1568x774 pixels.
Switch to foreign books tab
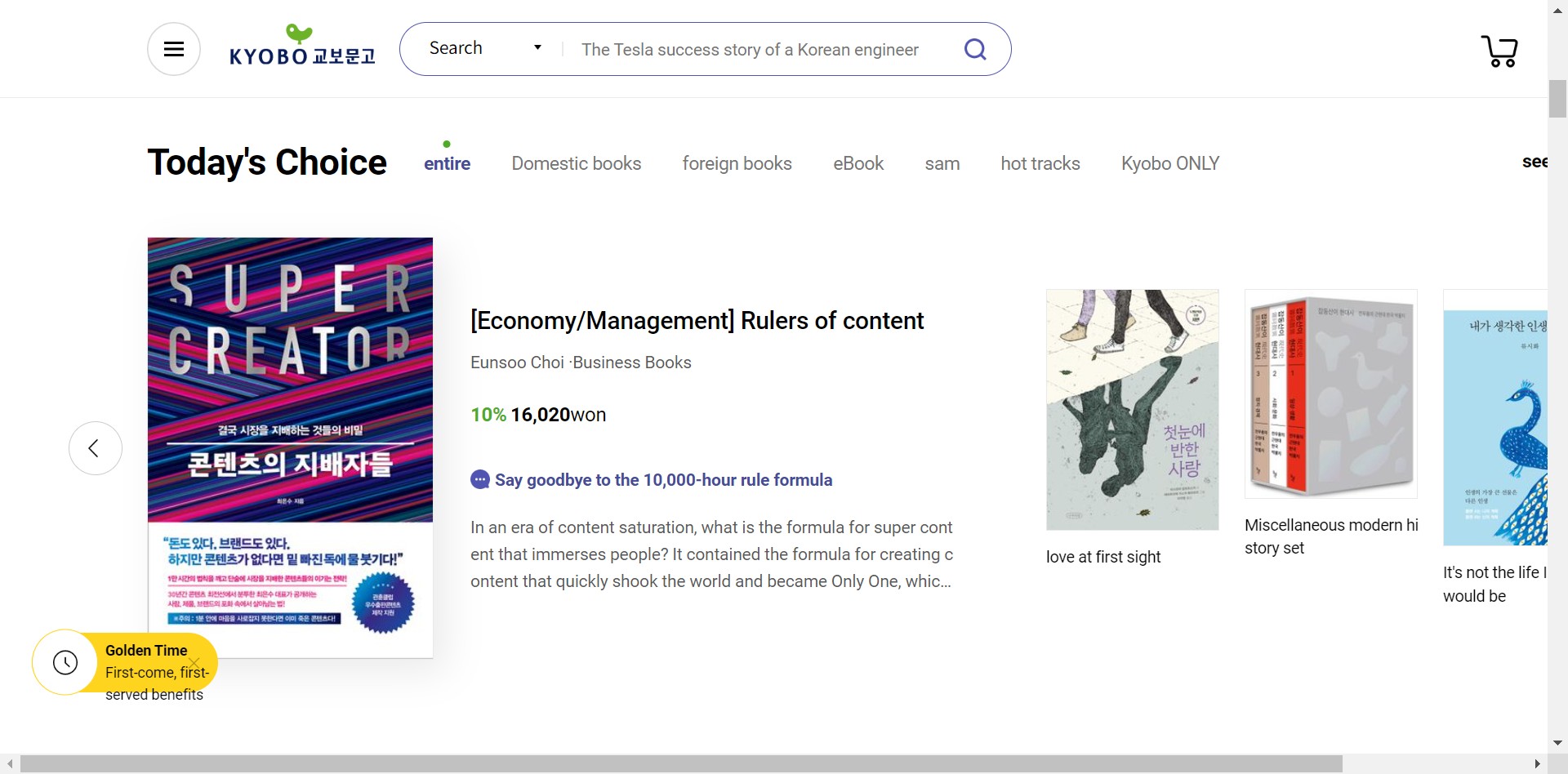point(737,163)
